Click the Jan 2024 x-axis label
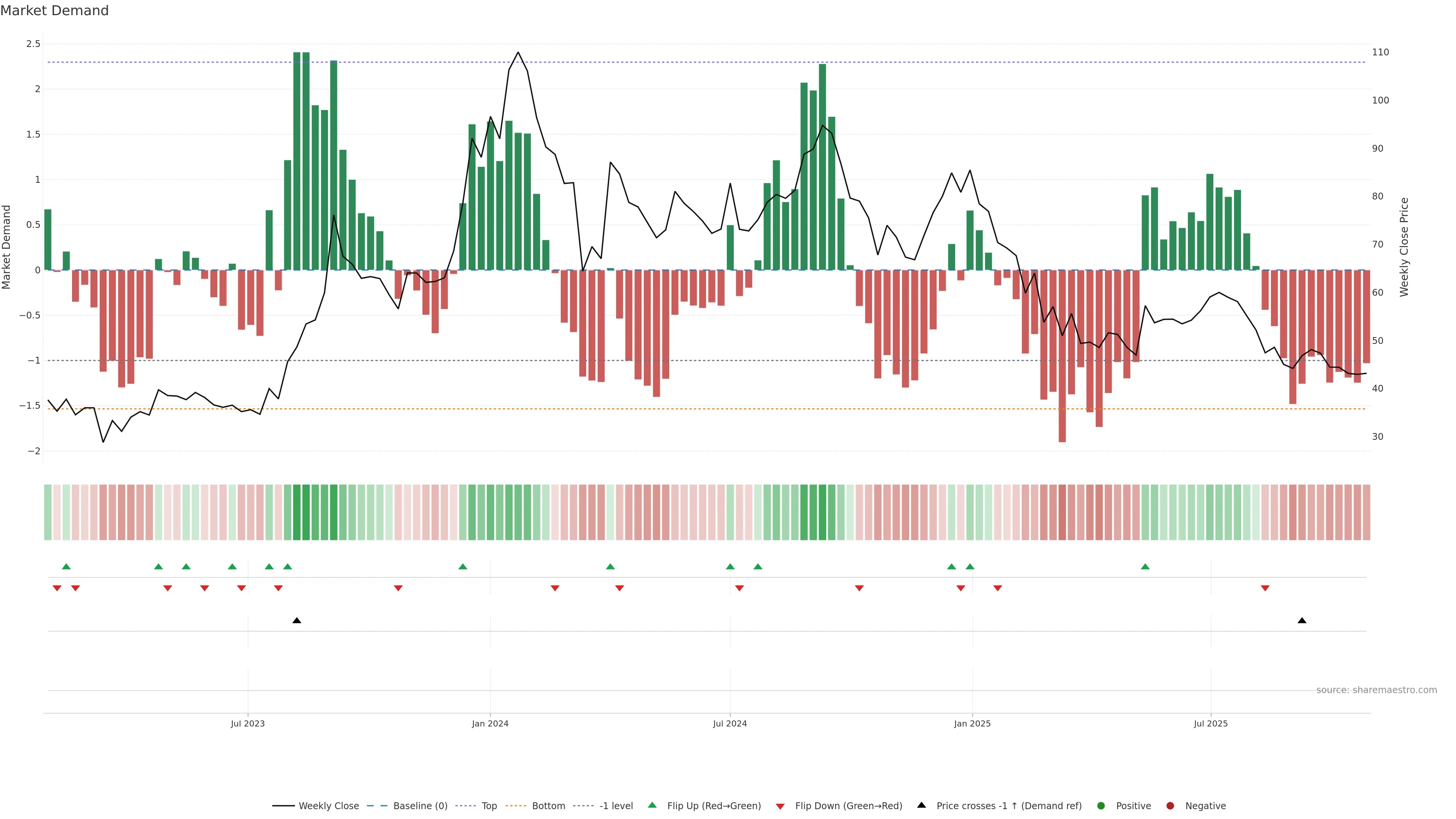This screenshot has width=1456, height=819. 490,723
